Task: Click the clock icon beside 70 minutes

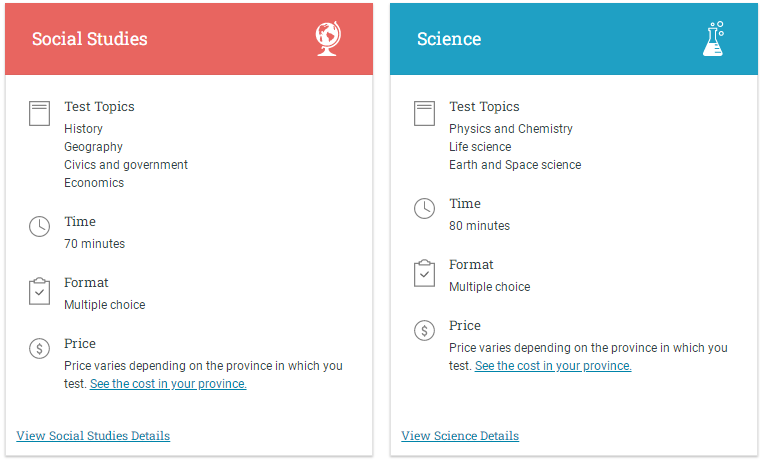Action: (x=39, y=226)
